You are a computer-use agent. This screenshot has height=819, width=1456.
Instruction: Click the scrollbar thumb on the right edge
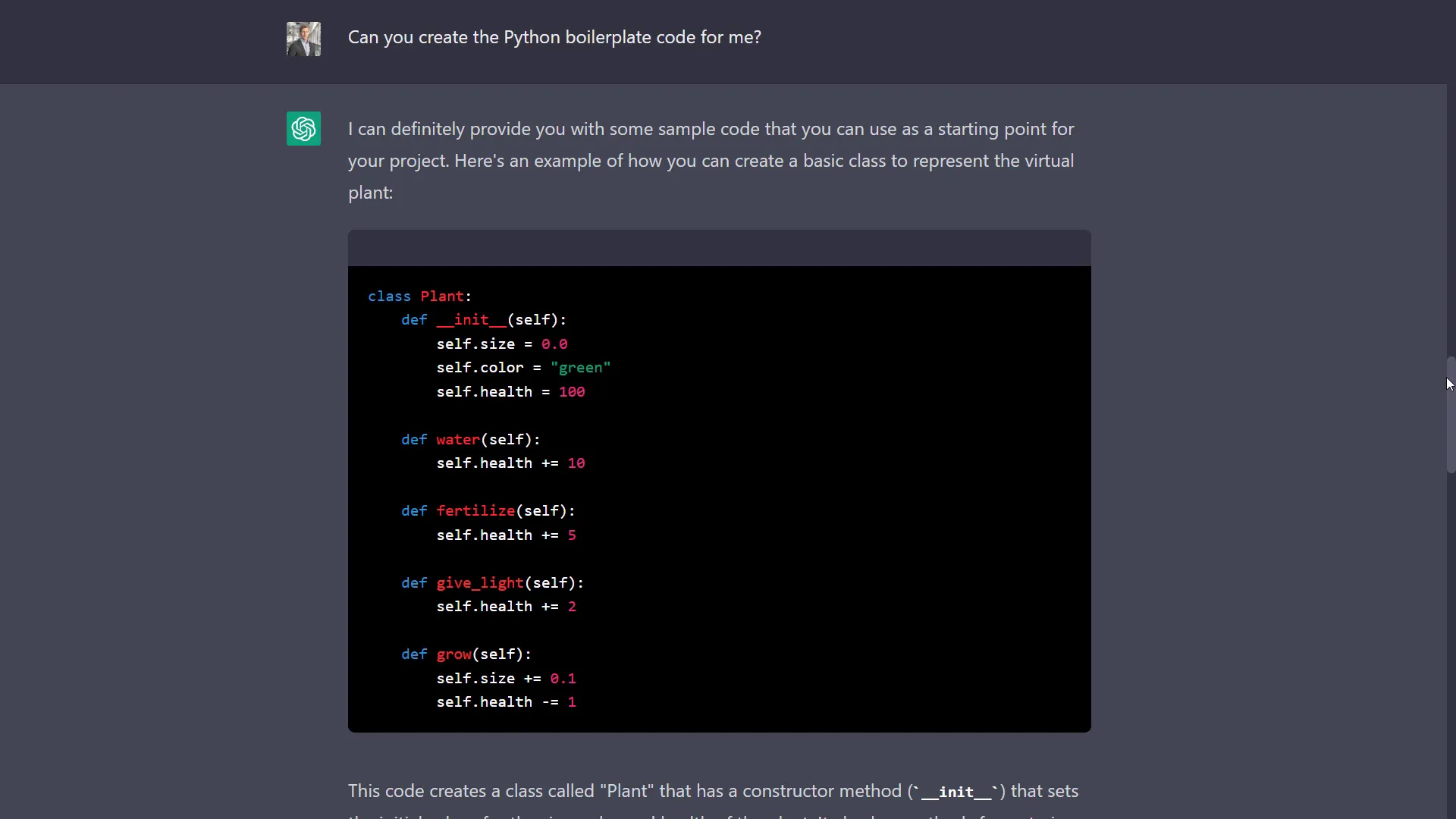coord(1449,415)
